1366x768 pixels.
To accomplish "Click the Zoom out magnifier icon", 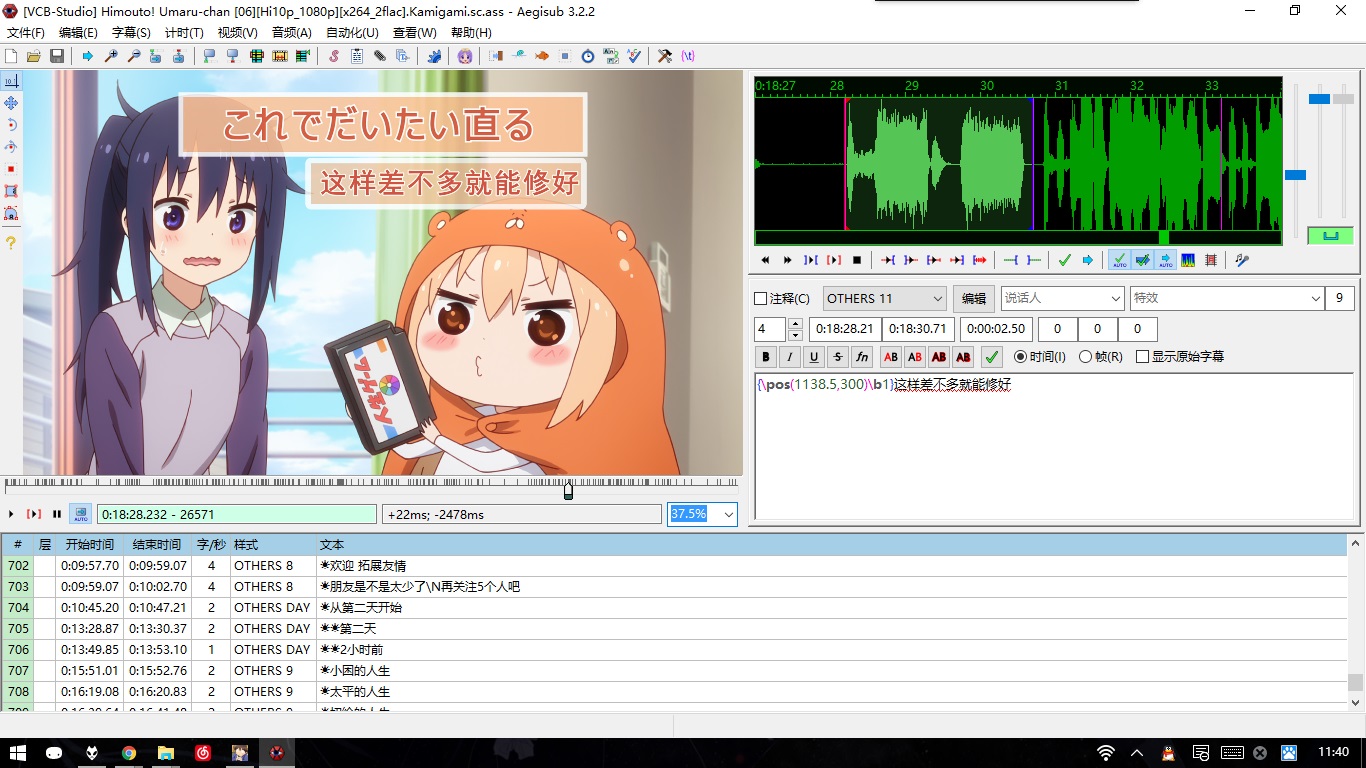I will coord(134,56).
